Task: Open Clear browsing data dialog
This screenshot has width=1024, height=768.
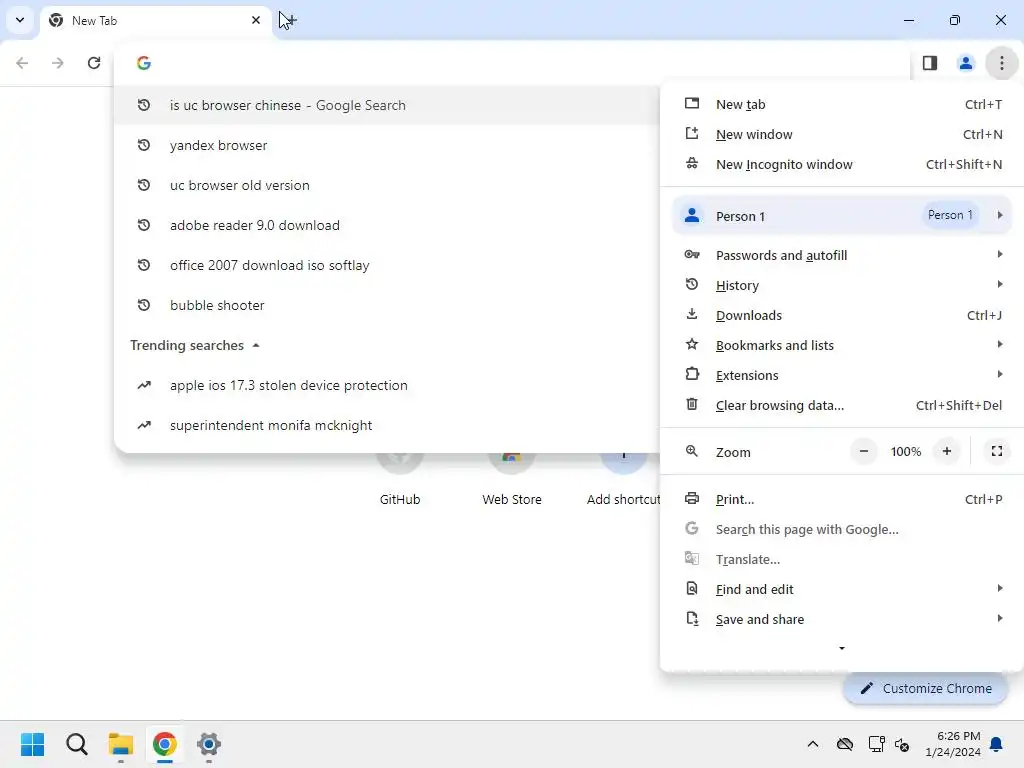Action: click(842, 406)
